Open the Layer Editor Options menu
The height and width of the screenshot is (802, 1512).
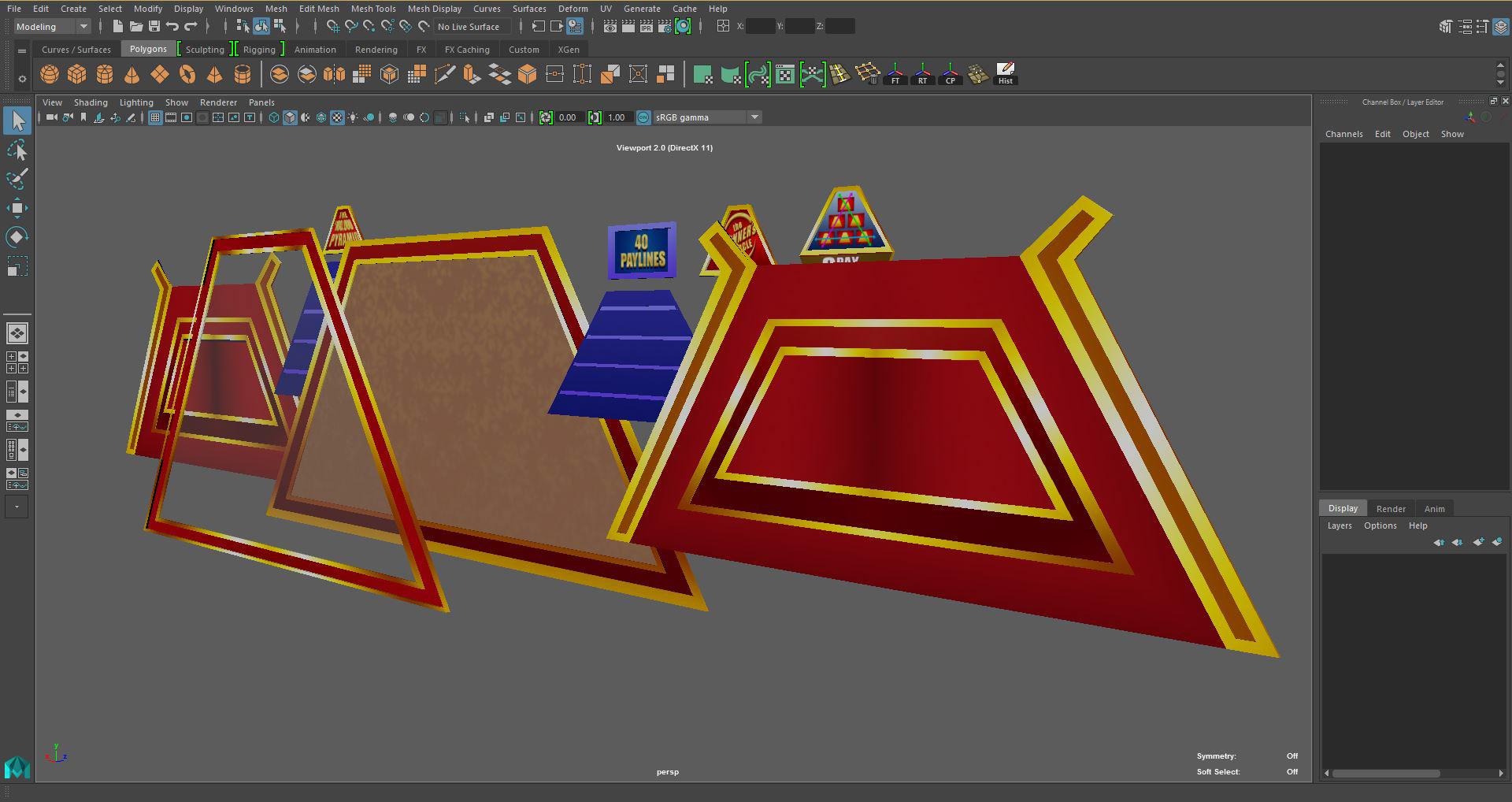[x=1380, y=525]
